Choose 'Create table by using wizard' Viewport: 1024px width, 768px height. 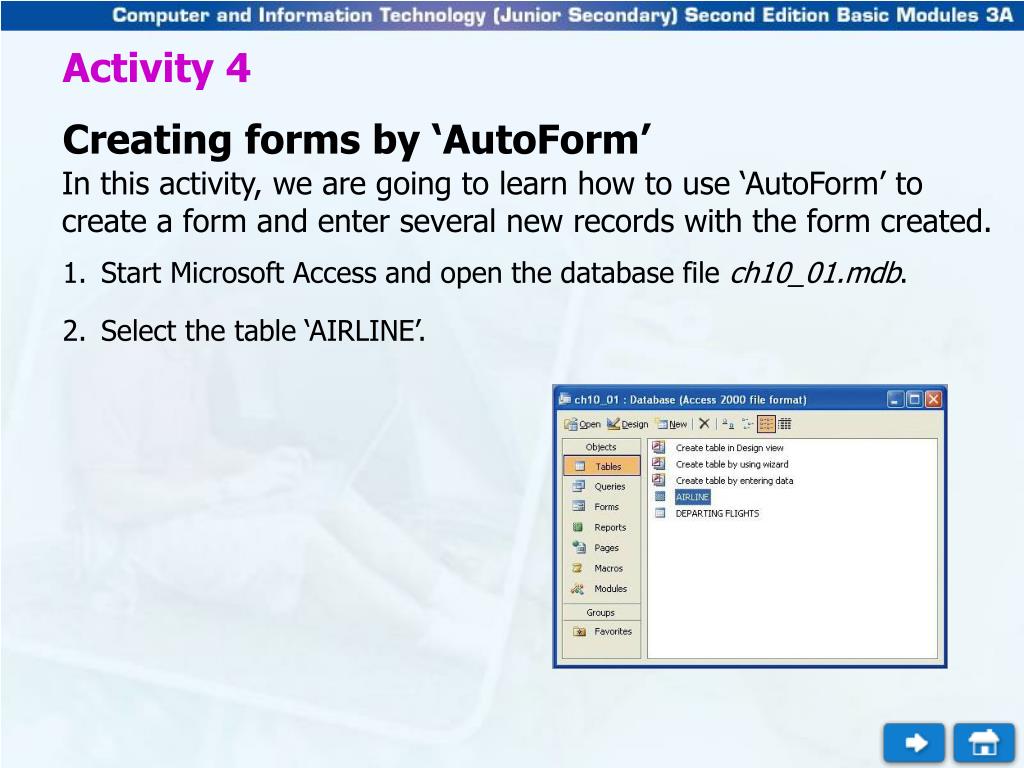[x=732, y=464]
